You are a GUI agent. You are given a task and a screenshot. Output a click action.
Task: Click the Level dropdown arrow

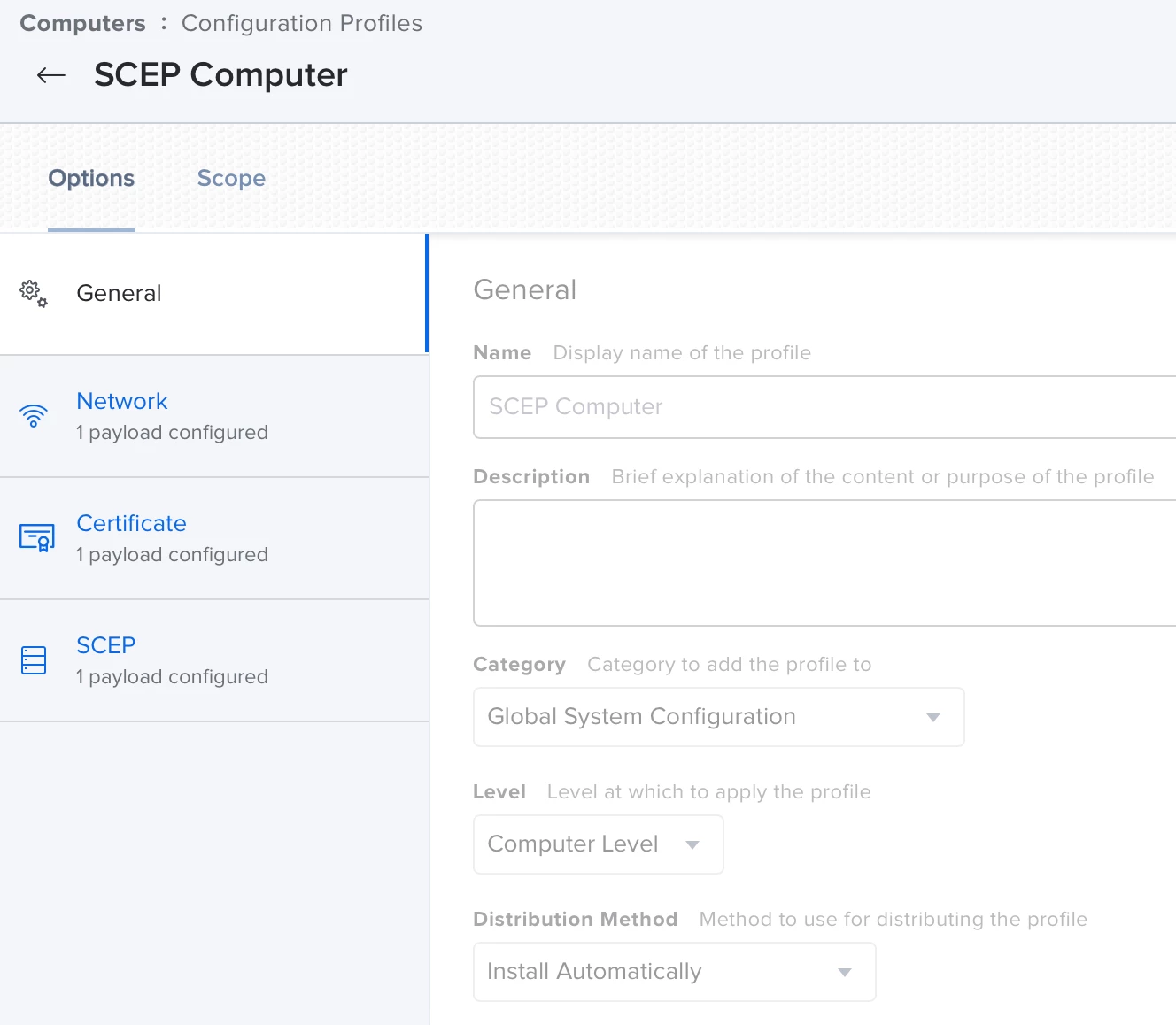(692, 844)
